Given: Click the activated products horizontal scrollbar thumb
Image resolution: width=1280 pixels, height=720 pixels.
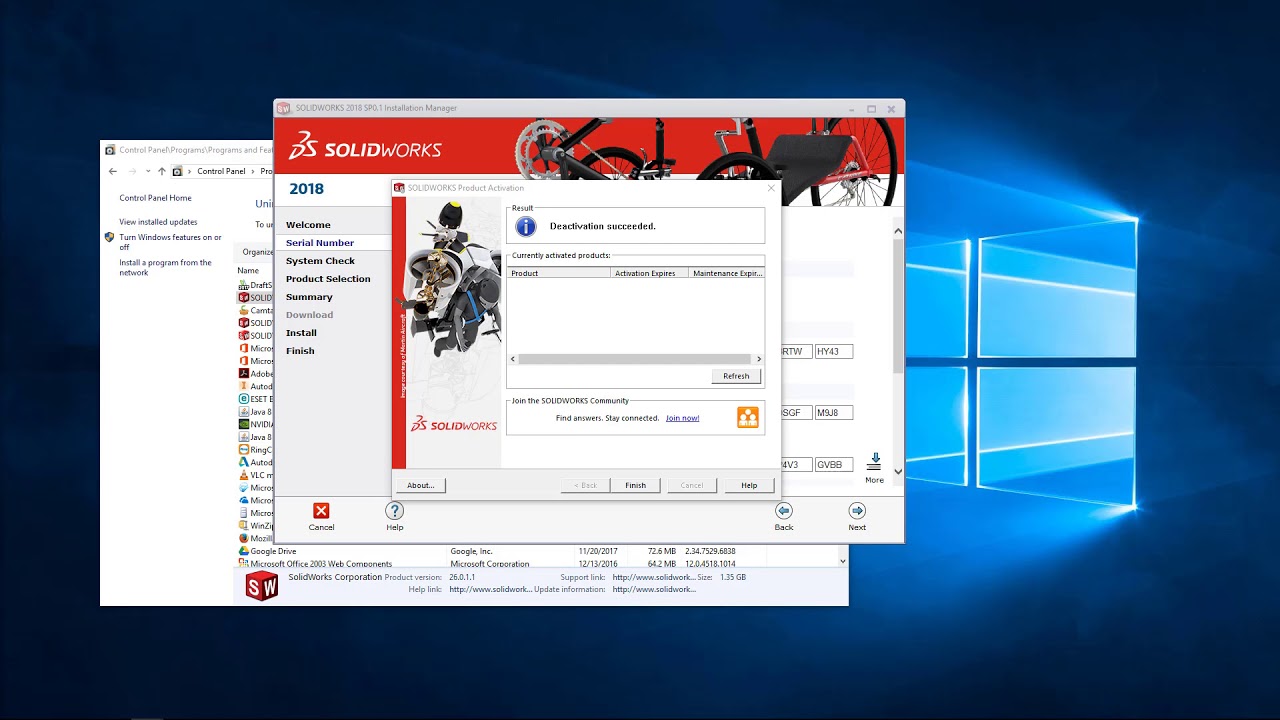Looking at the screenshot, I should (x=635, y=359).
